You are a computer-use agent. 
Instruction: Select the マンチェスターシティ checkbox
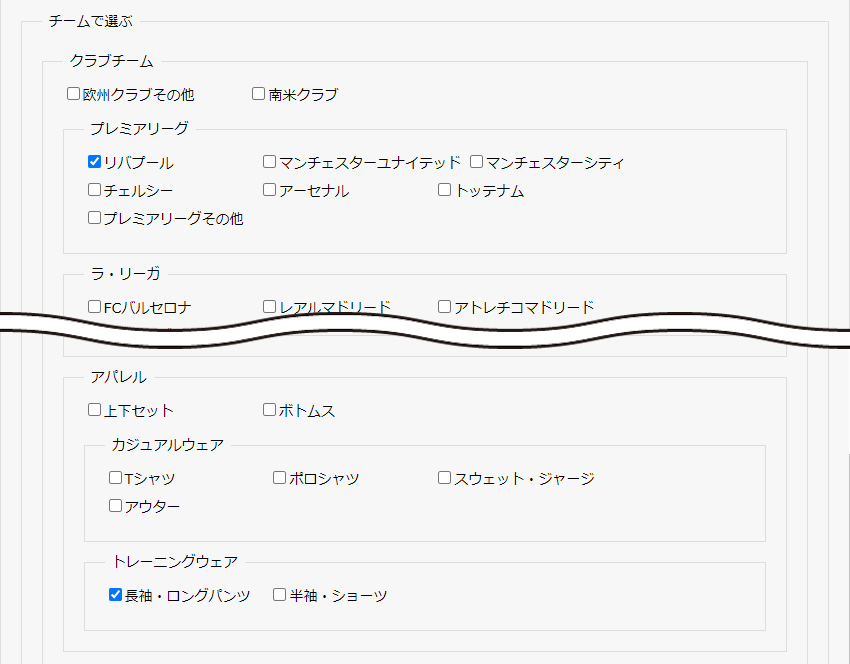476,162
